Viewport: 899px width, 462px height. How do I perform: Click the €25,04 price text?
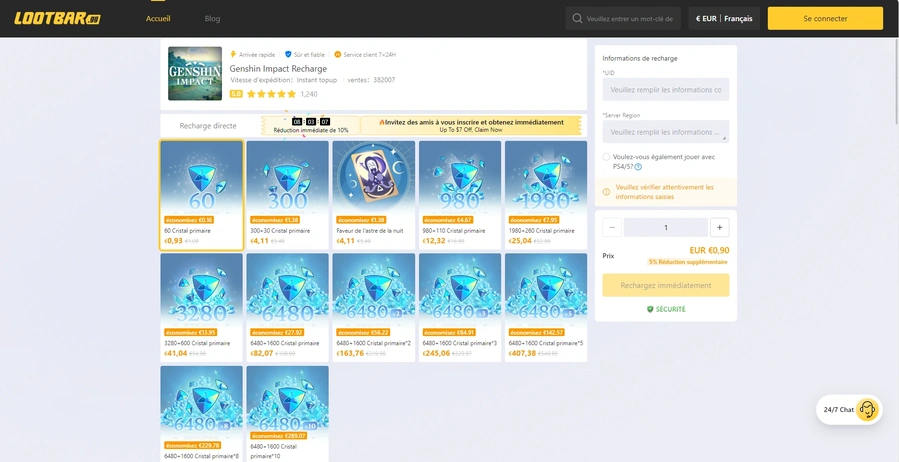pyautogui.click(x=519, y=241)
